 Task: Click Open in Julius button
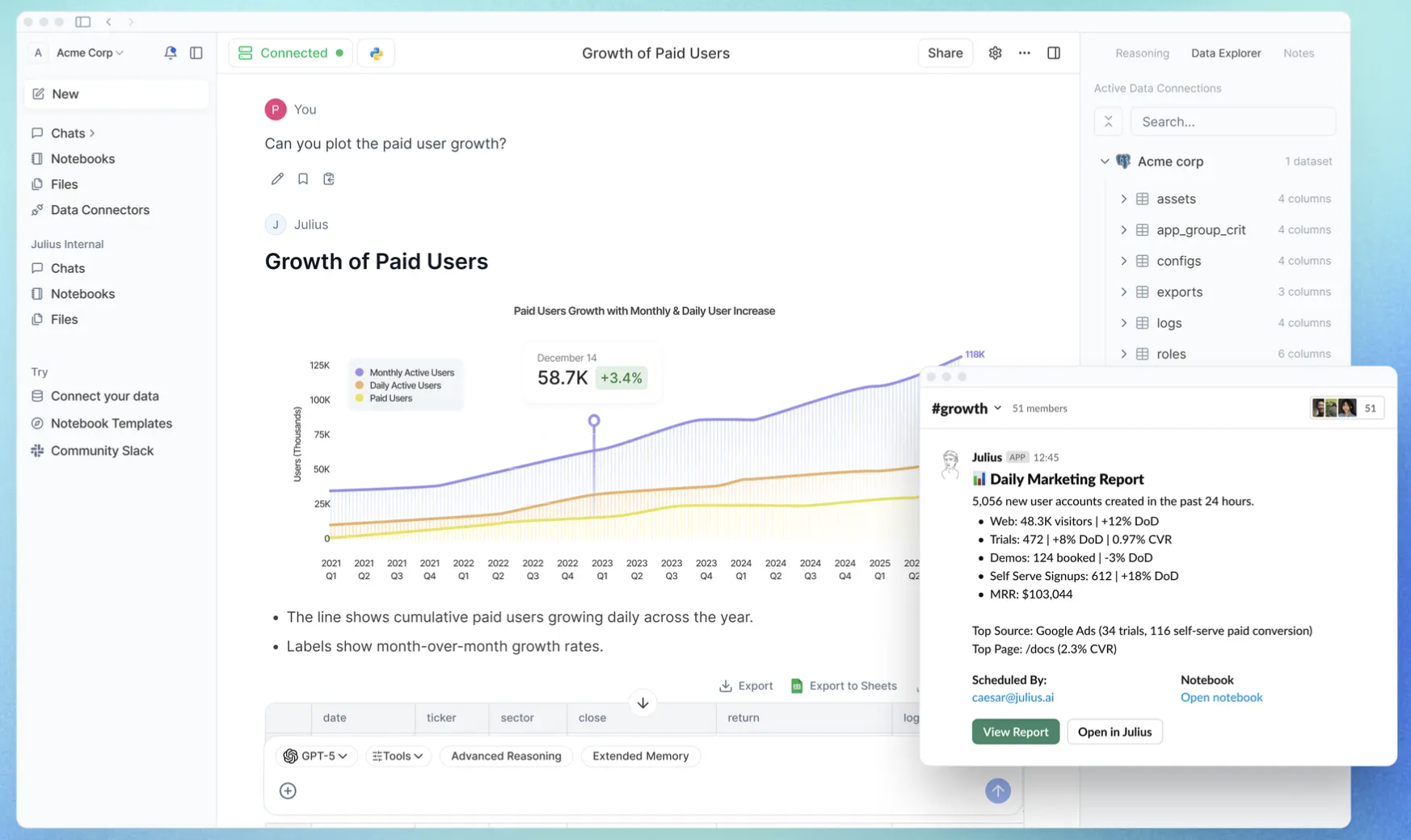1114,732
